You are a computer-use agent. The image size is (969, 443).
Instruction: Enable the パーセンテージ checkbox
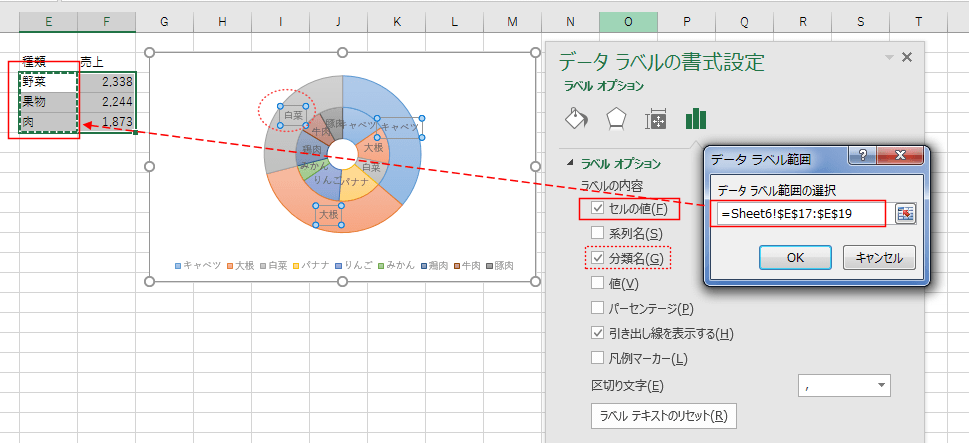point(598,308)
